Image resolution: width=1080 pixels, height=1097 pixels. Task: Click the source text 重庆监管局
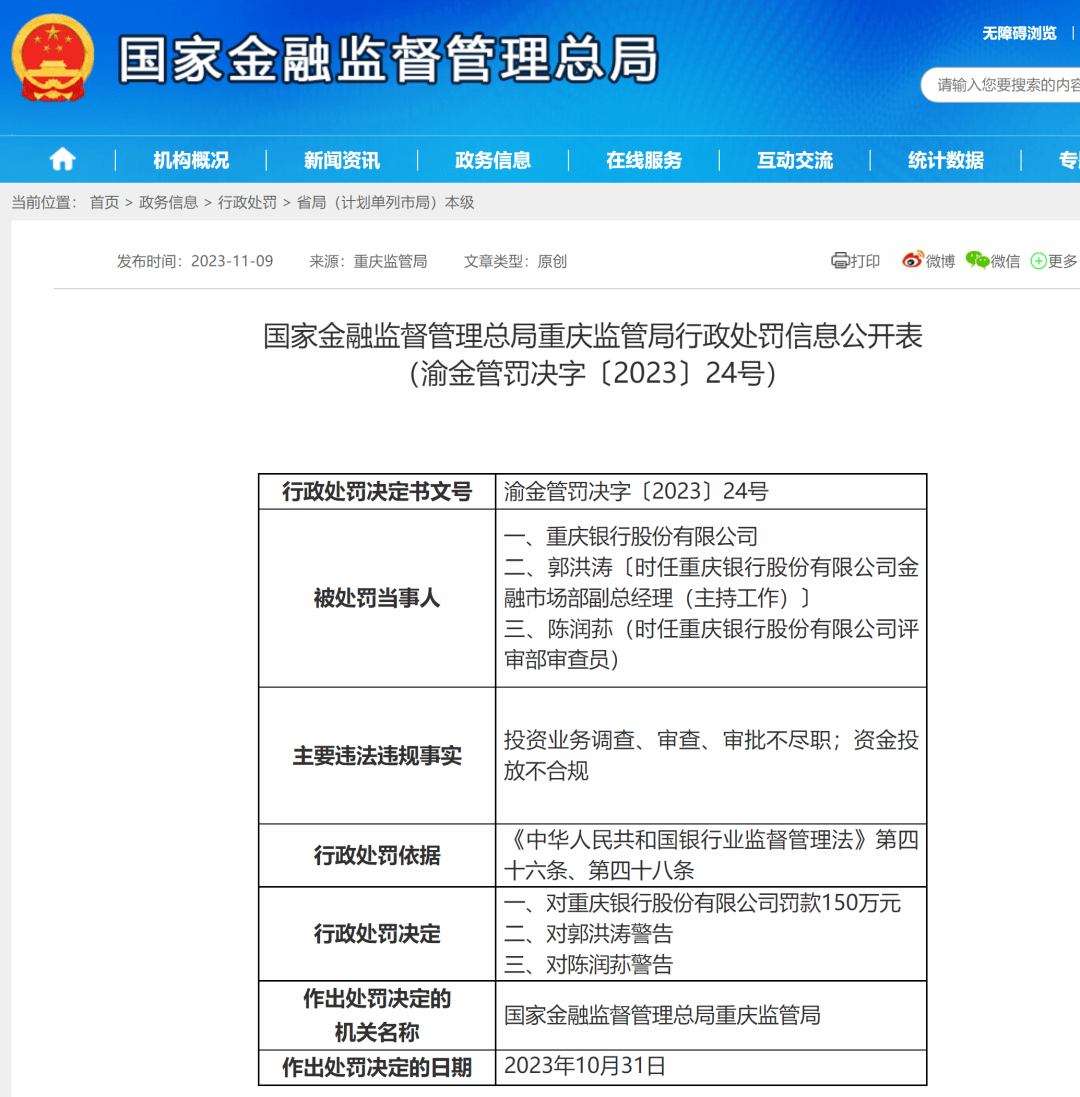390,261
